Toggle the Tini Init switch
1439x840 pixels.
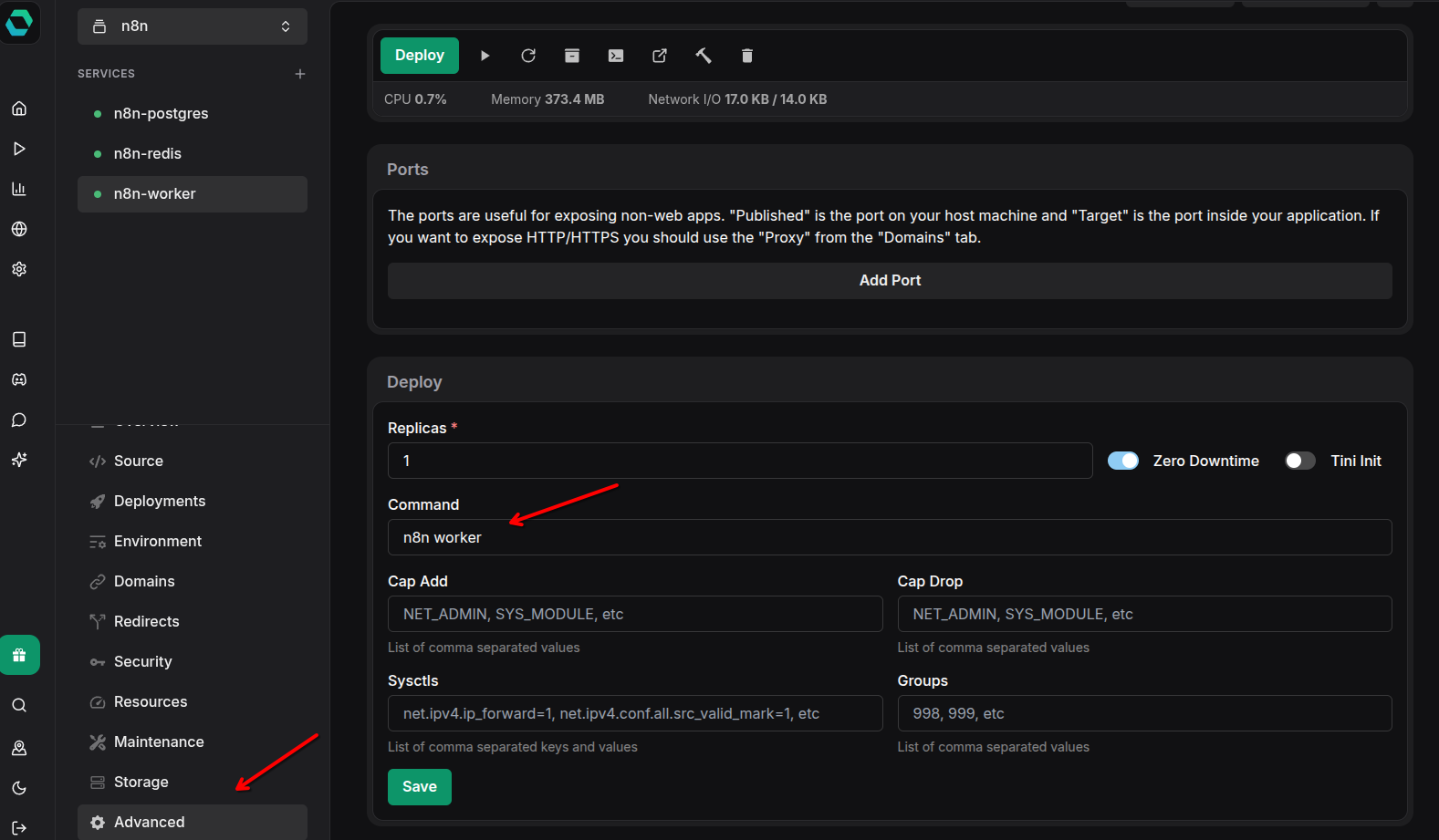click(x=1300, y=461)
